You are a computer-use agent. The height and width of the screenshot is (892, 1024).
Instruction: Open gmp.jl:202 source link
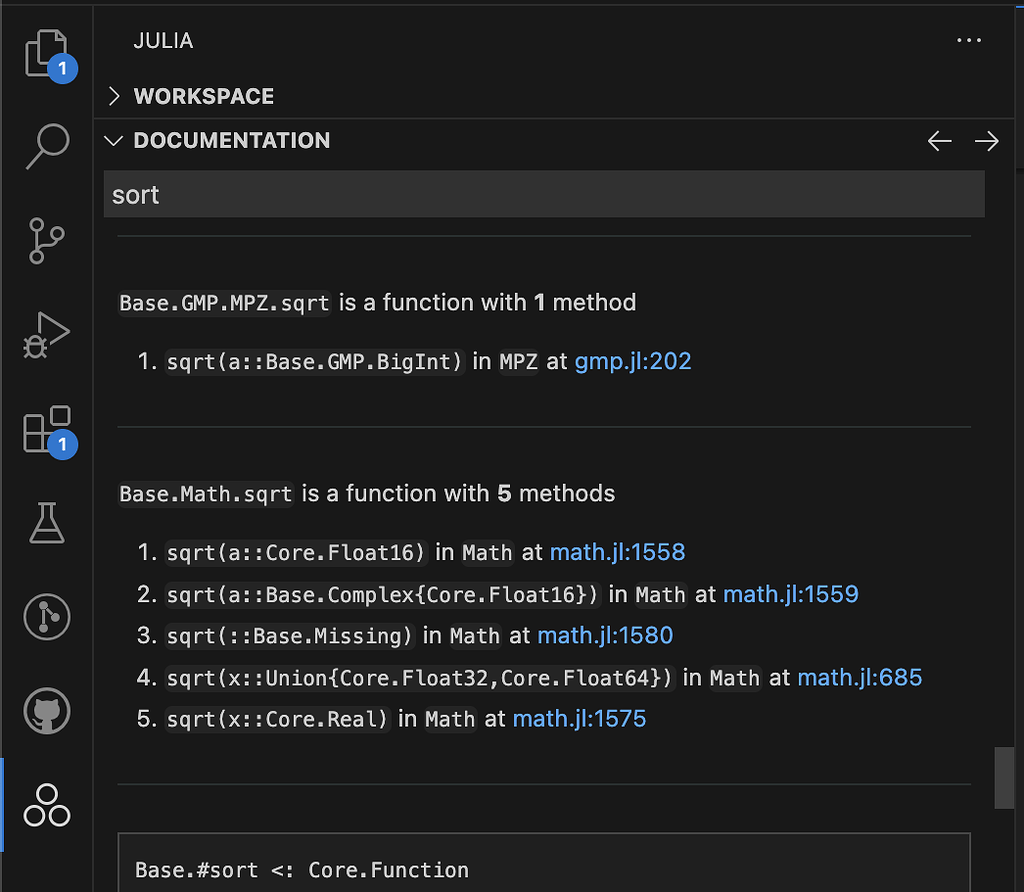coord(632,361)
